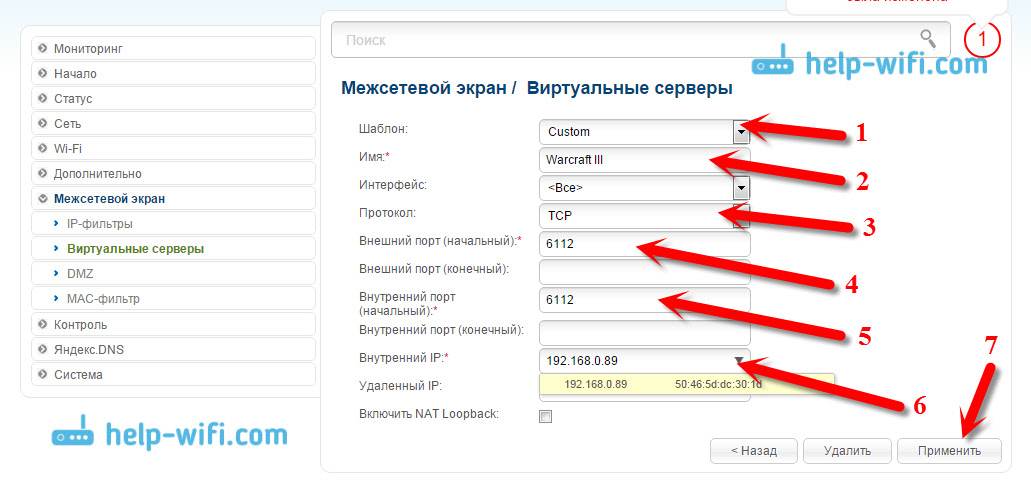The width and height of the screenshot is (1031, 485).
Task: Open the notification counter circle icon
Action: [x=982, y=40]
